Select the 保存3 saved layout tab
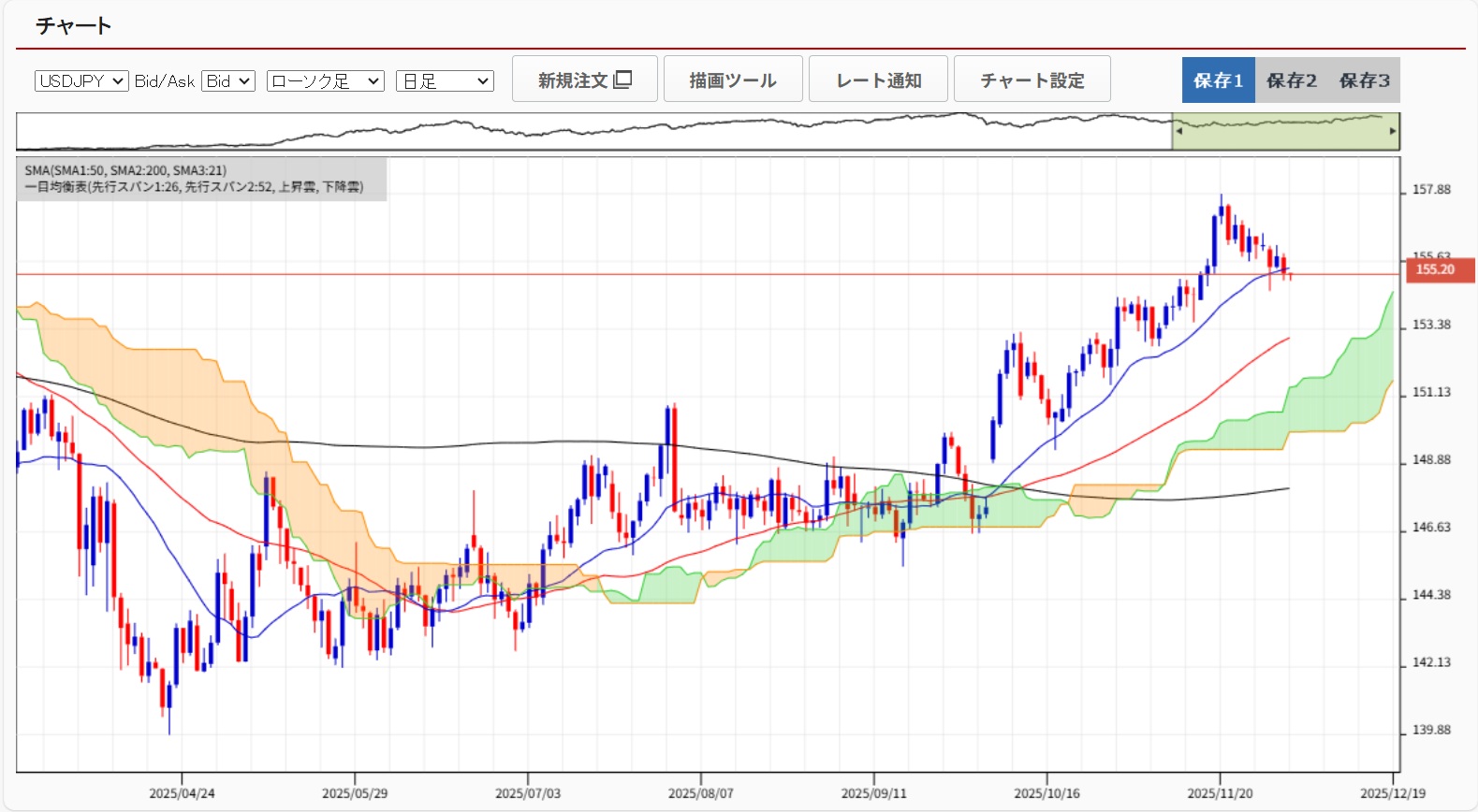The image size is (1478, 812). (x=1364, y=80)
